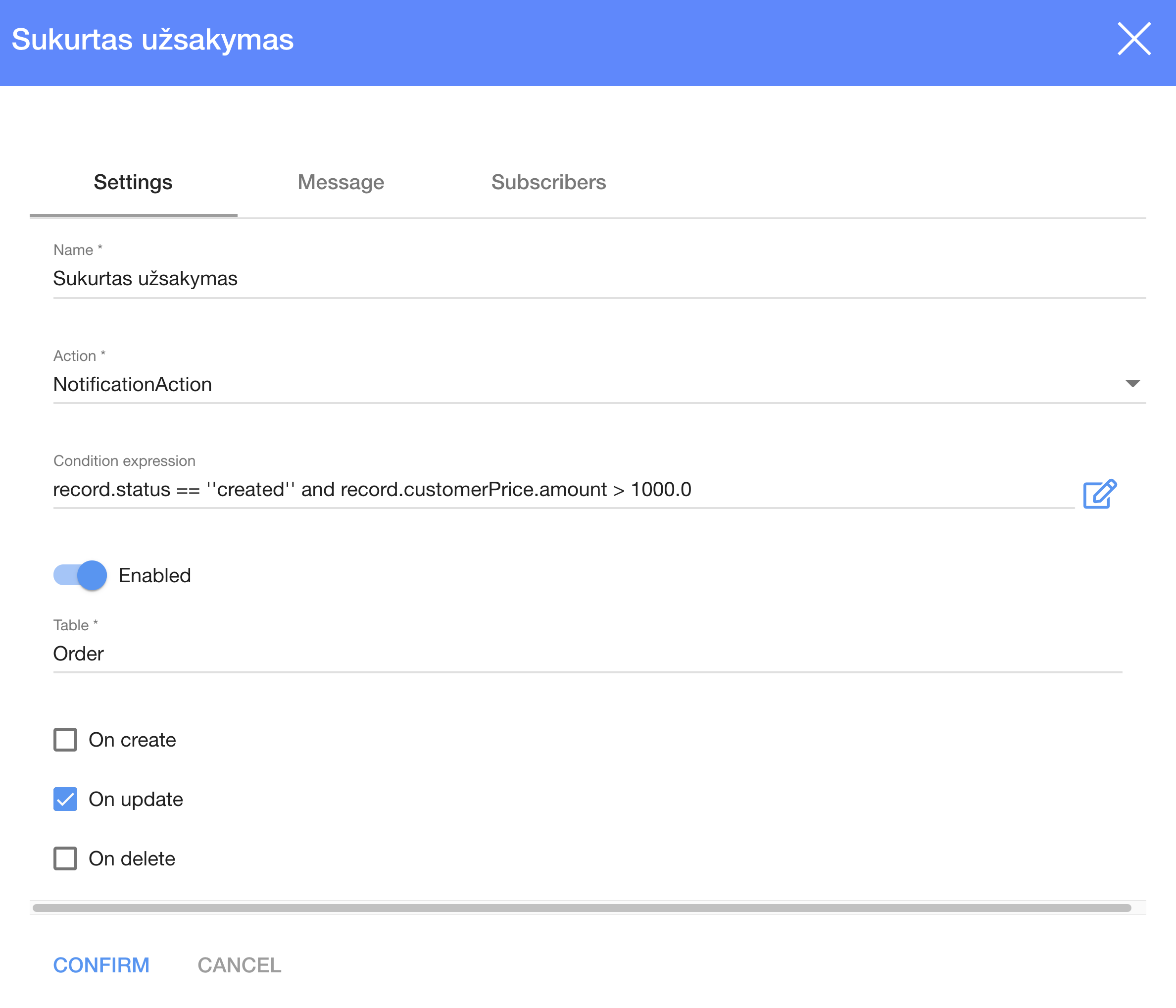This screenshot has height=1008, width=1176.
Task: Click the On update label text
Action: [x=136, y=799]
